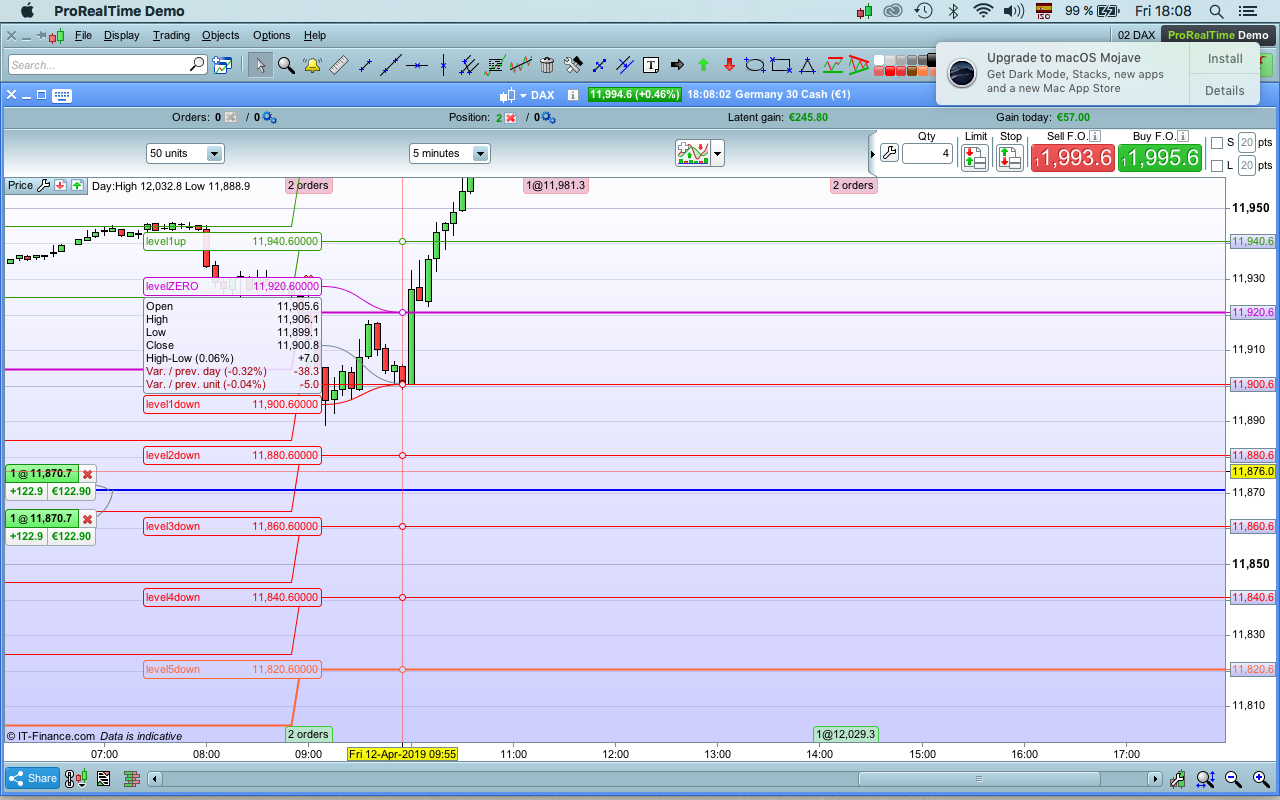
Task: Click the Buy F.O. price button
Action: point(1160,158)
